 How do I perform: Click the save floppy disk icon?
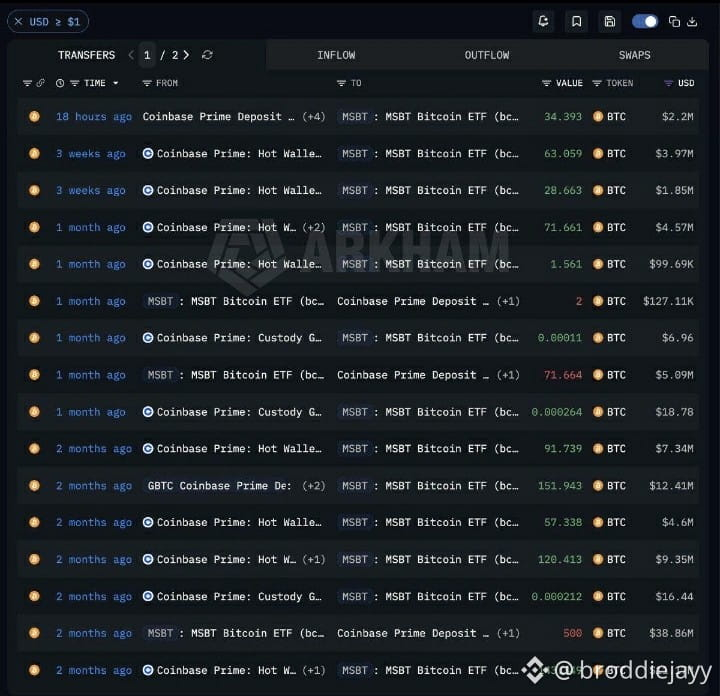click(x=610, y=21)
